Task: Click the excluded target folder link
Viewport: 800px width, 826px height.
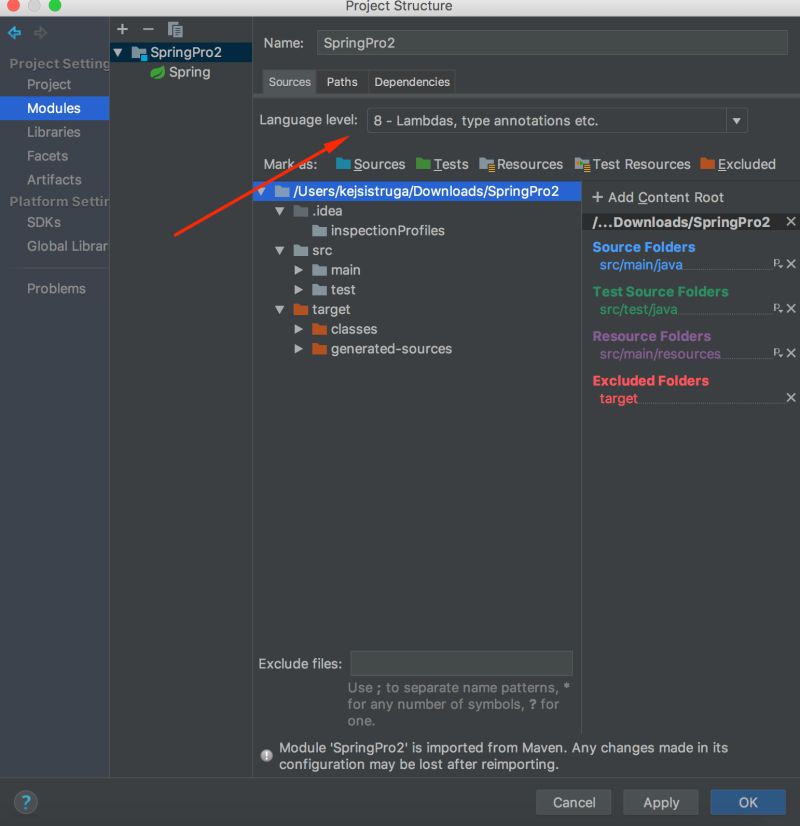Action: (x=618, y=399)
